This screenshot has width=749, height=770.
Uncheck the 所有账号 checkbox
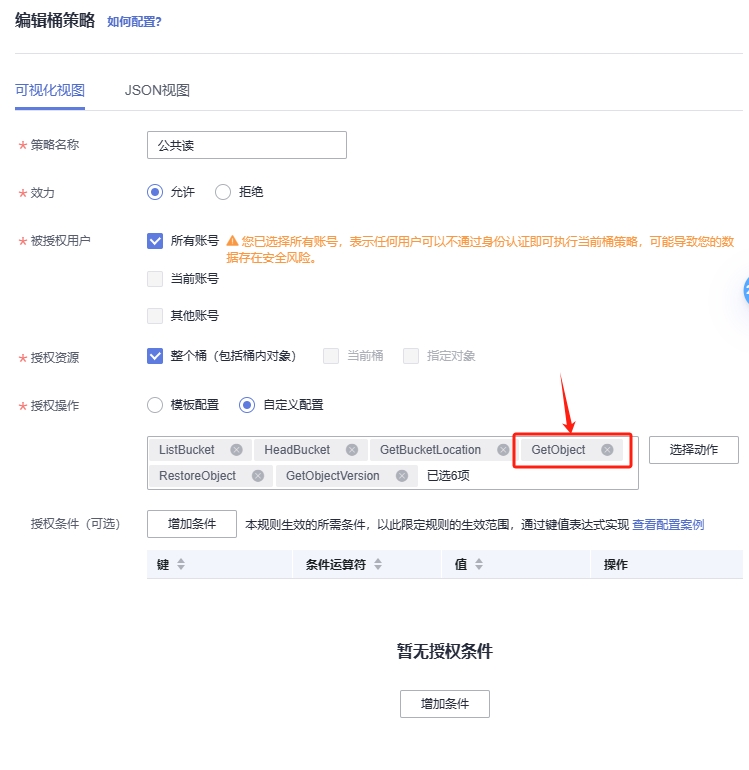155,241
